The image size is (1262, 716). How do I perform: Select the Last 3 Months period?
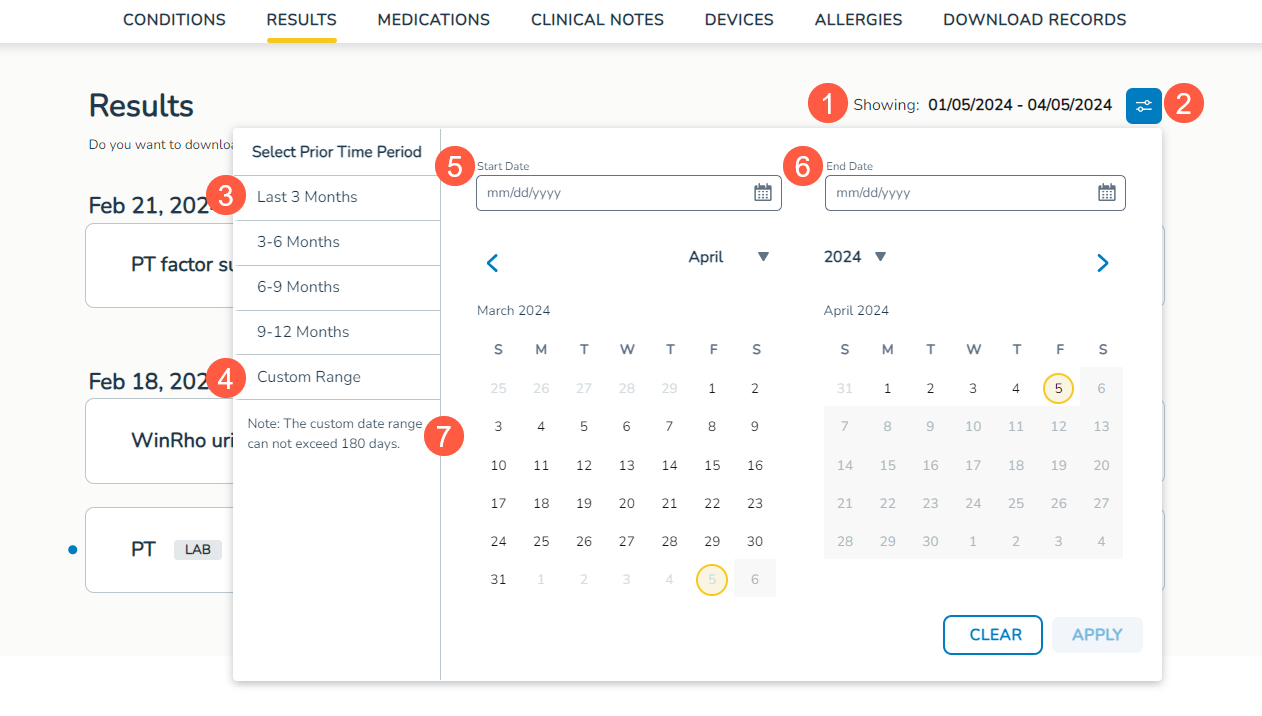coord(307,197)
